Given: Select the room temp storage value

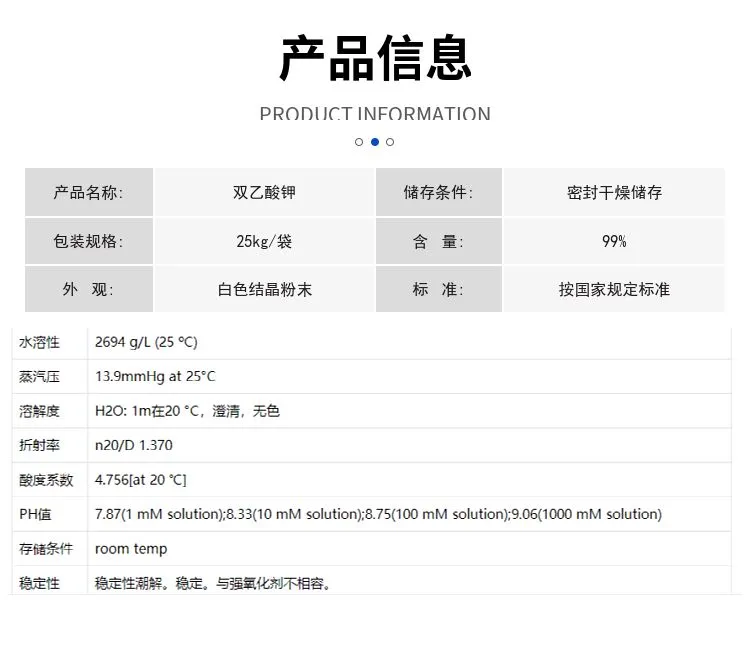Looking at the screenshot, I should point(131,549).
